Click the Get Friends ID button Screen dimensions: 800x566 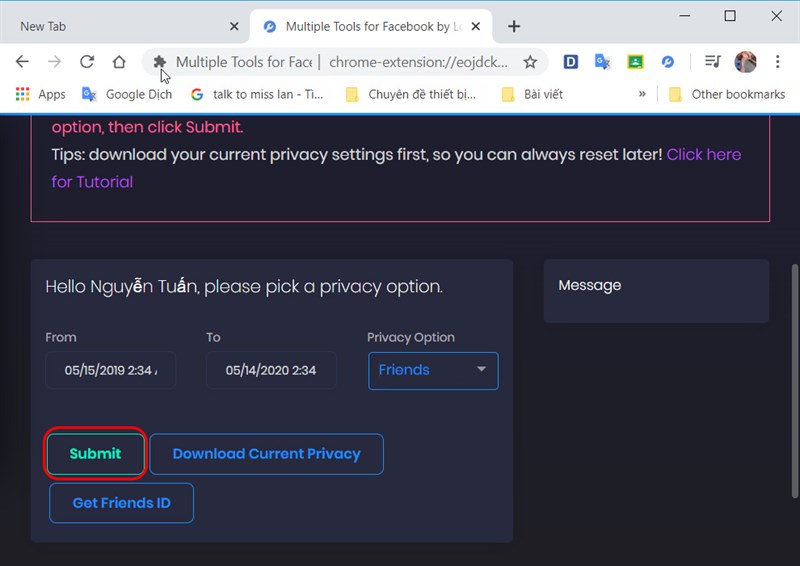(x=121, y=503)
